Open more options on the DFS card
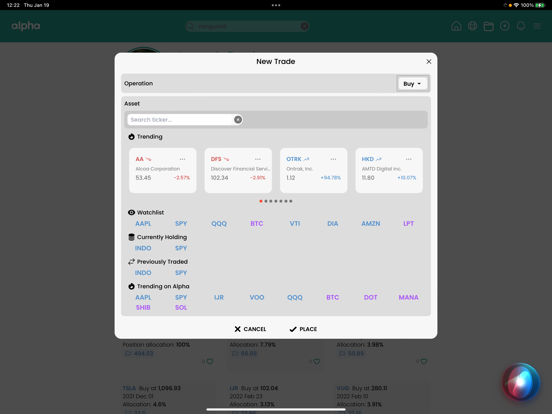Screen dimensions: 552x414 click(x=258, y=159)
